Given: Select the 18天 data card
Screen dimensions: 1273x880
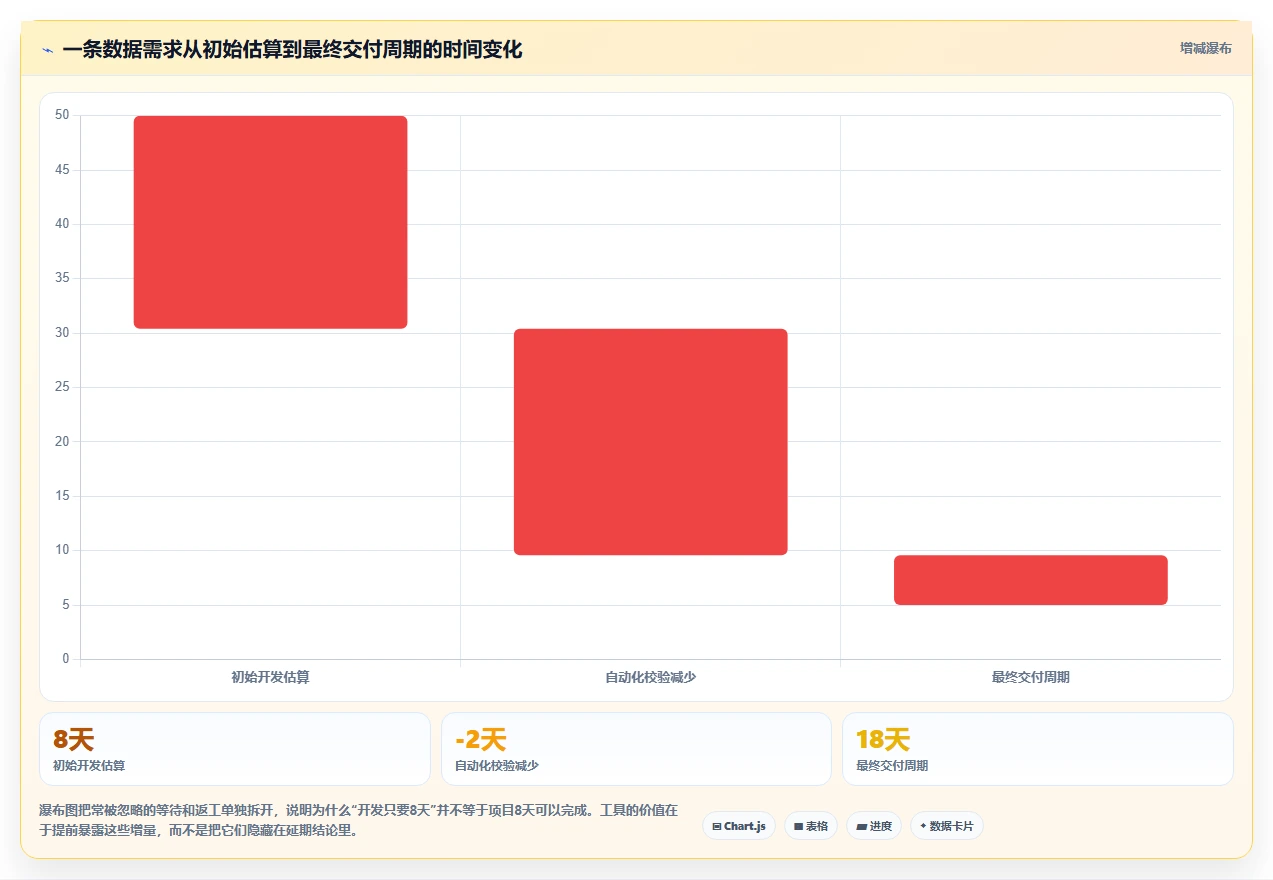Looking at the screenshot, I should point(1038,749).
